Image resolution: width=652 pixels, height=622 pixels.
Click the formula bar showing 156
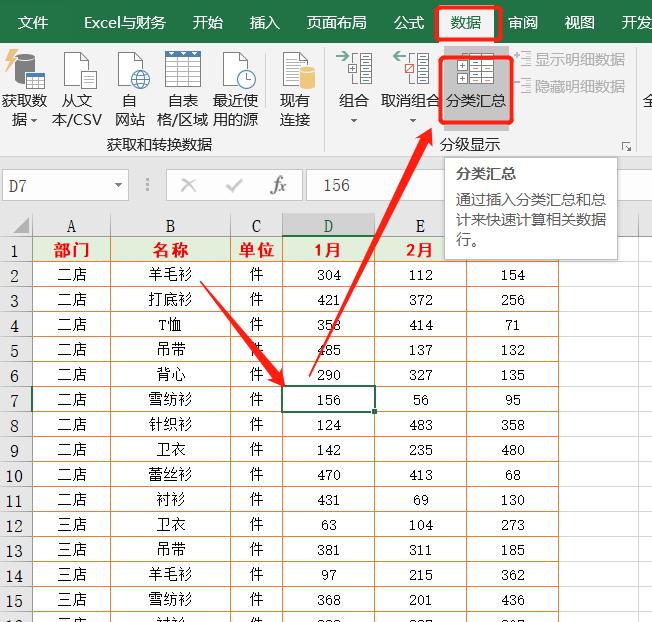click(x=374, y=185)
